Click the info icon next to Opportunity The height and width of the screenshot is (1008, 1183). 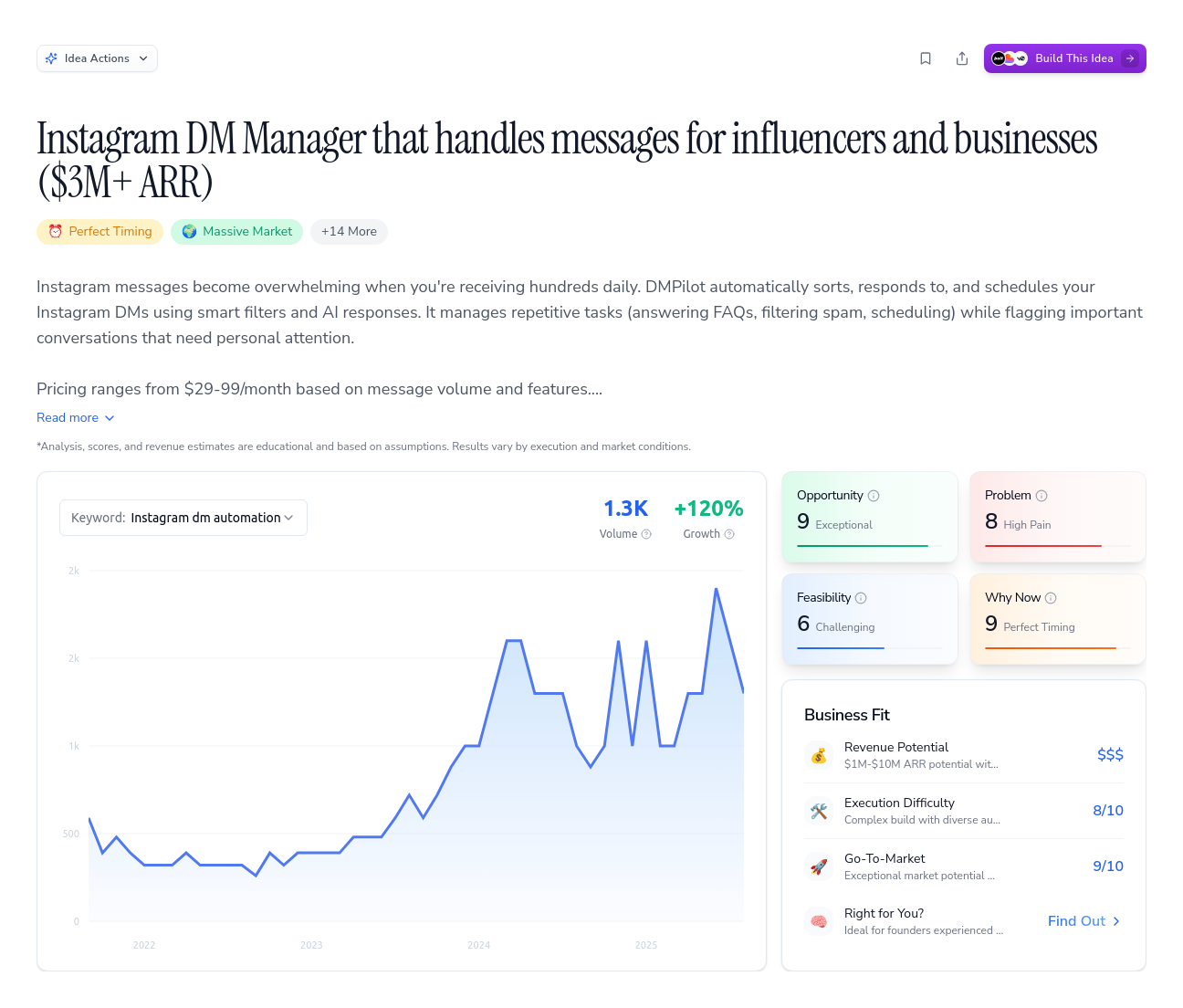(874, 496)
